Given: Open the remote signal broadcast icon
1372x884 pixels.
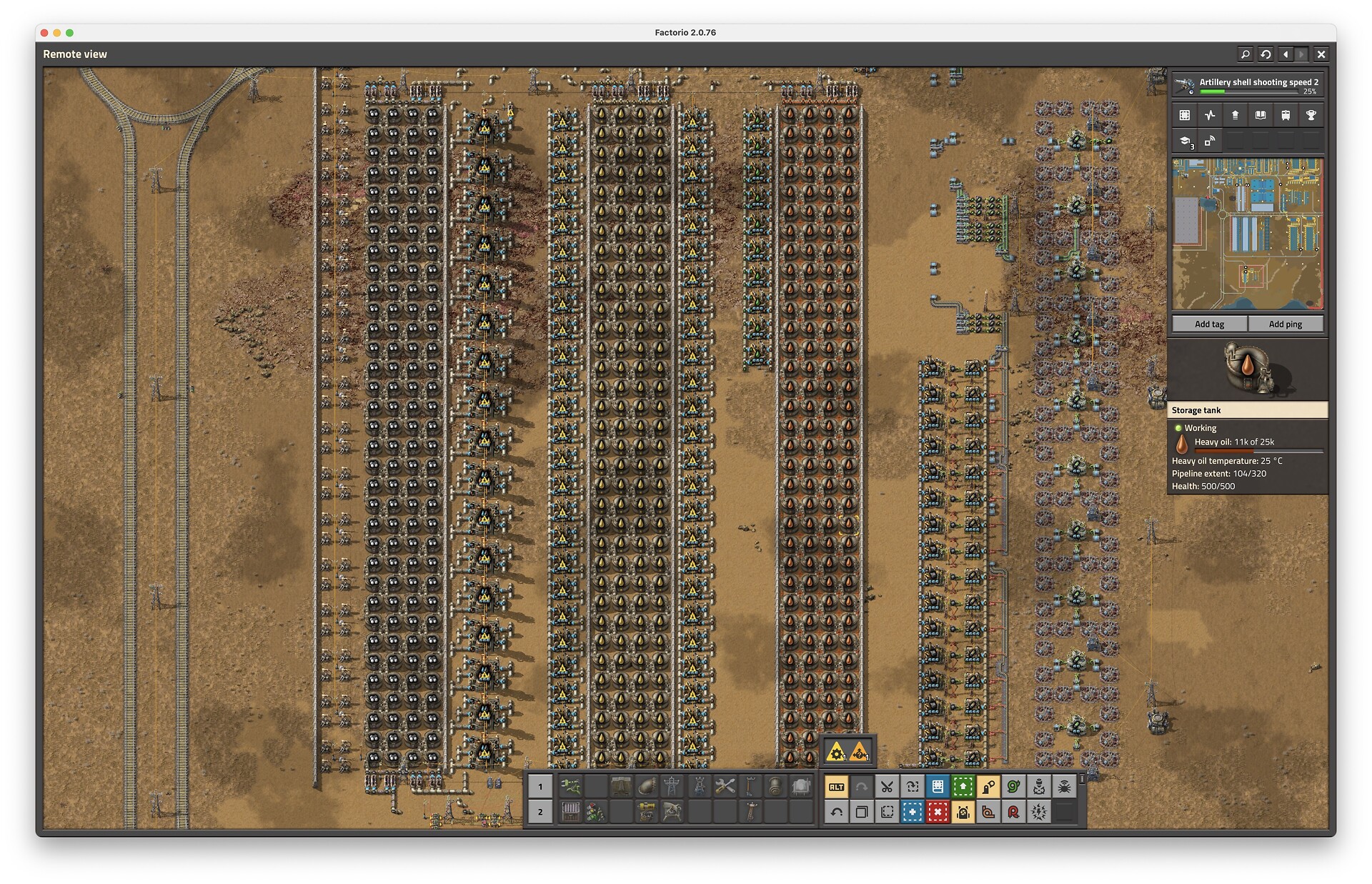Looking at the screenshot, I should pyautogui.click(x=1209, y=141).
